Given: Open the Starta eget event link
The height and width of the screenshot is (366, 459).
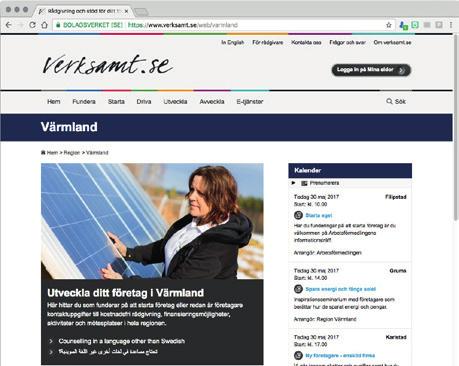Looking at the screenshot, I should pyautogui.click(x=319, y=215).
